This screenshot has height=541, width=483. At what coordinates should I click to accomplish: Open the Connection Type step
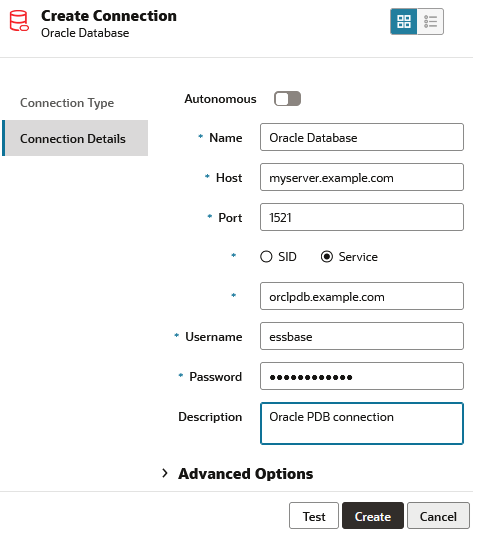67,103
